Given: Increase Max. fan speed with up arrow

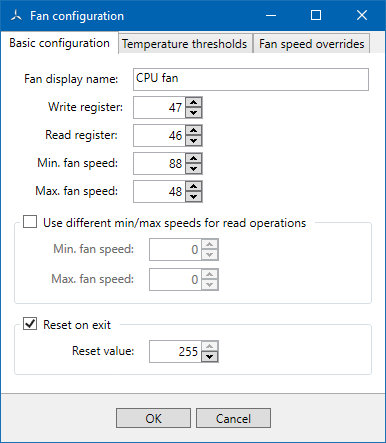Looking at the screenshot, I should click(x=194, y=186).
